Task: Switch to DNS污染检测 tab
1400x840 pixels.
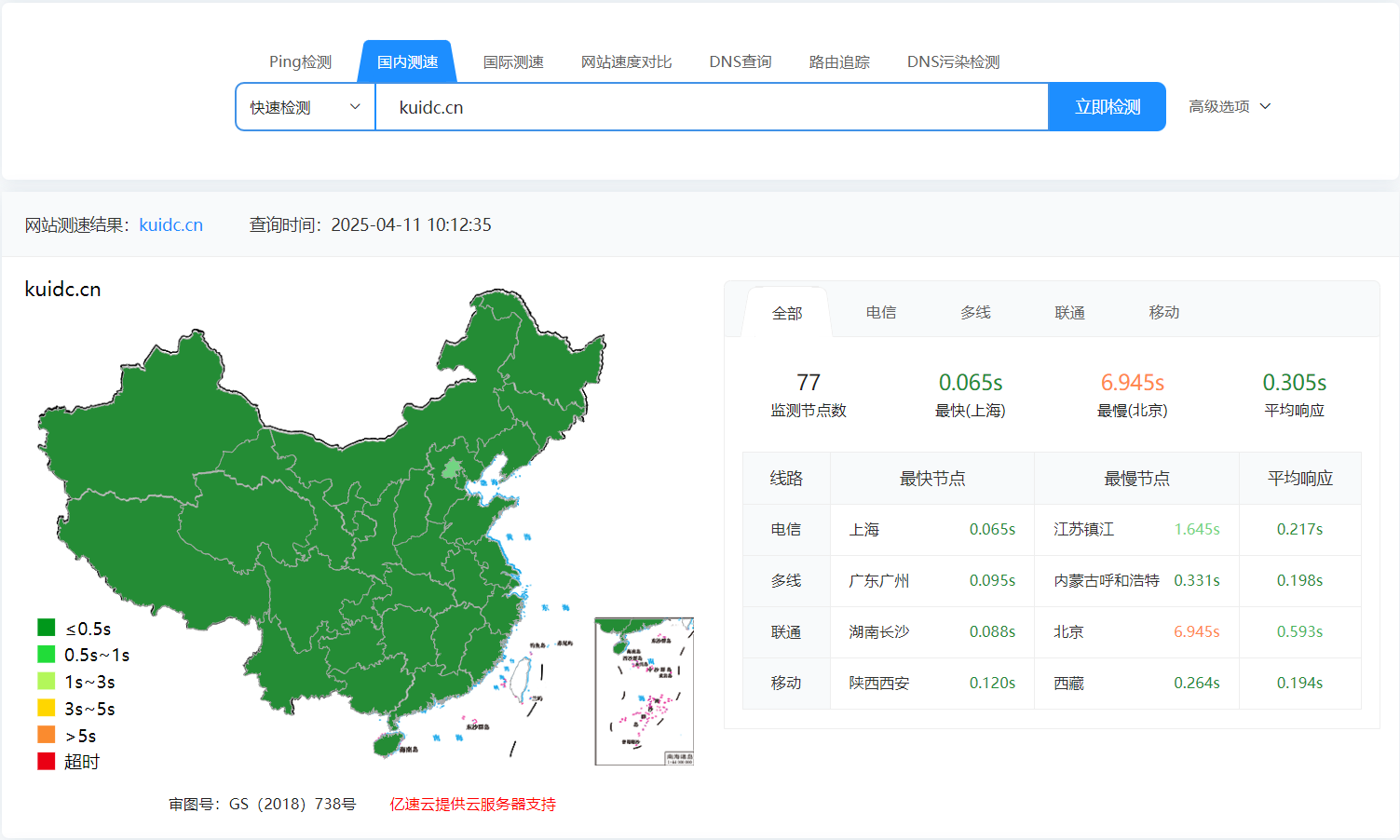Action: tap(953, 61)
